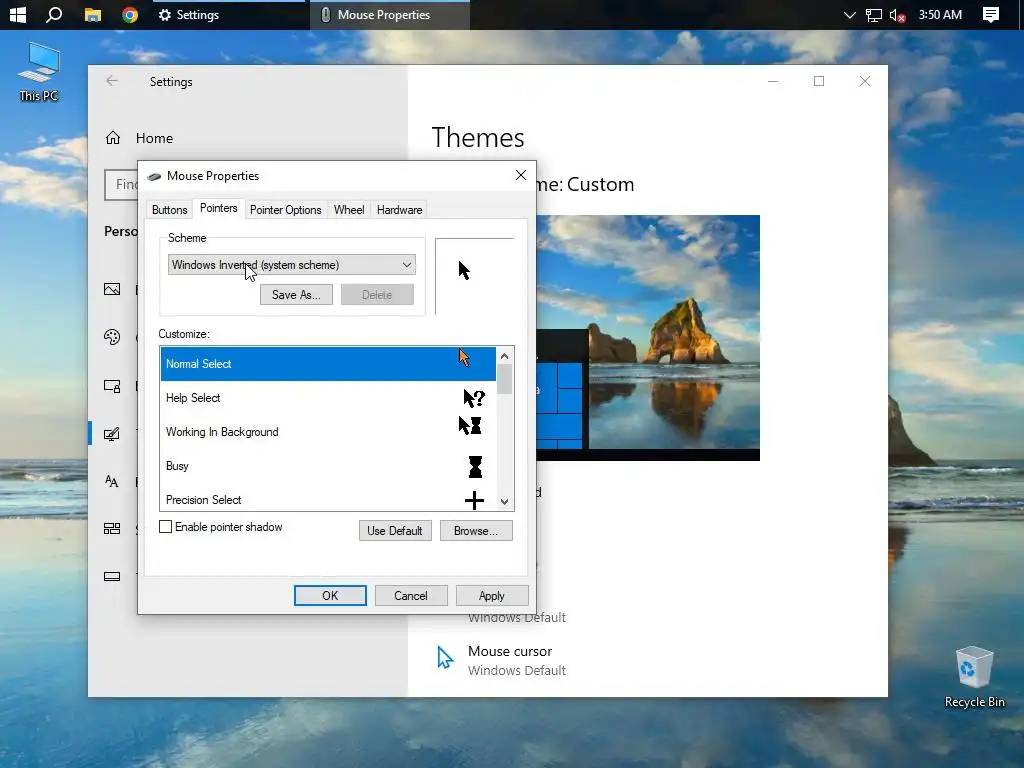
Task: Switch to Mouse Properties taskbar button
Action: (x=390, y=14)
